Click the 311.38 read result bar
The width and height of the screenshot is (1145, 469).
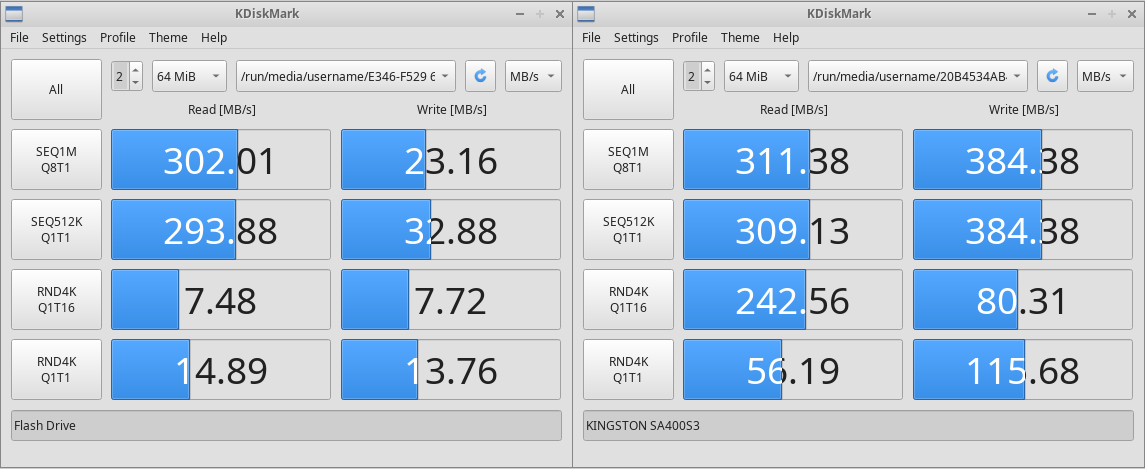point(792,159)
